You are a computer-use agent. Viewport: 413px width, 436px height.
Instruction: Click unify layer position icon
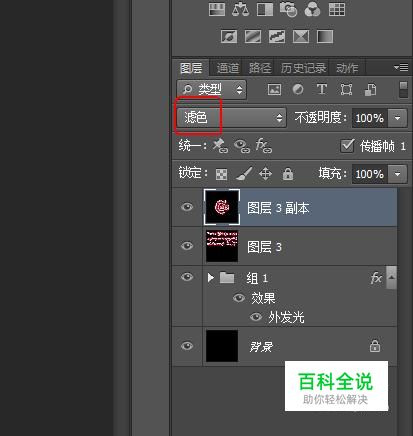tap(220, 146)
